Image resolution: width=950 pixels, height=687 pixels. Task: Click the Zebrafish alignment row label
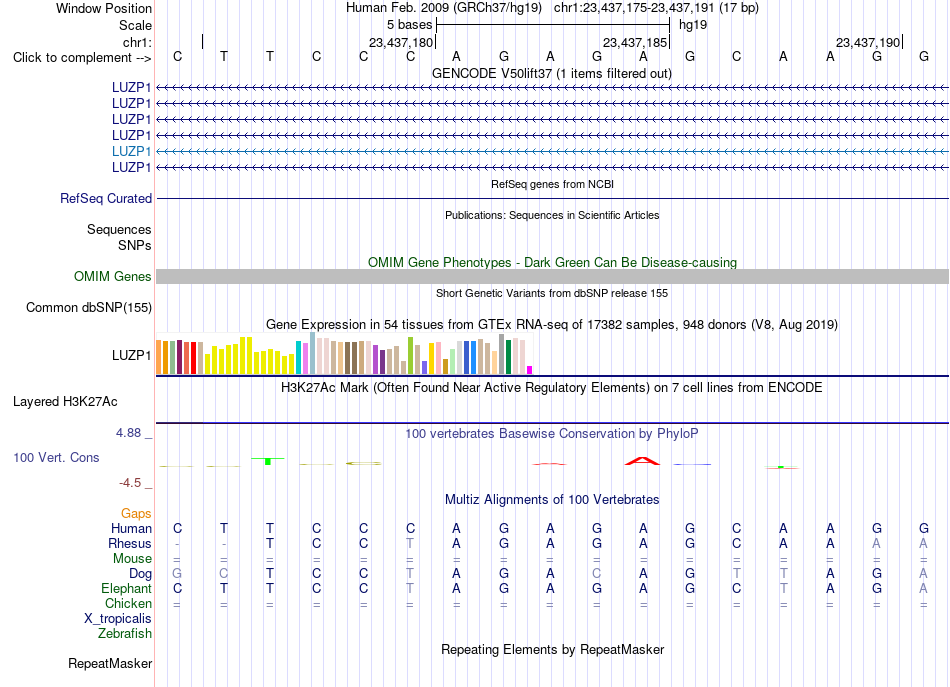point(125,633)
